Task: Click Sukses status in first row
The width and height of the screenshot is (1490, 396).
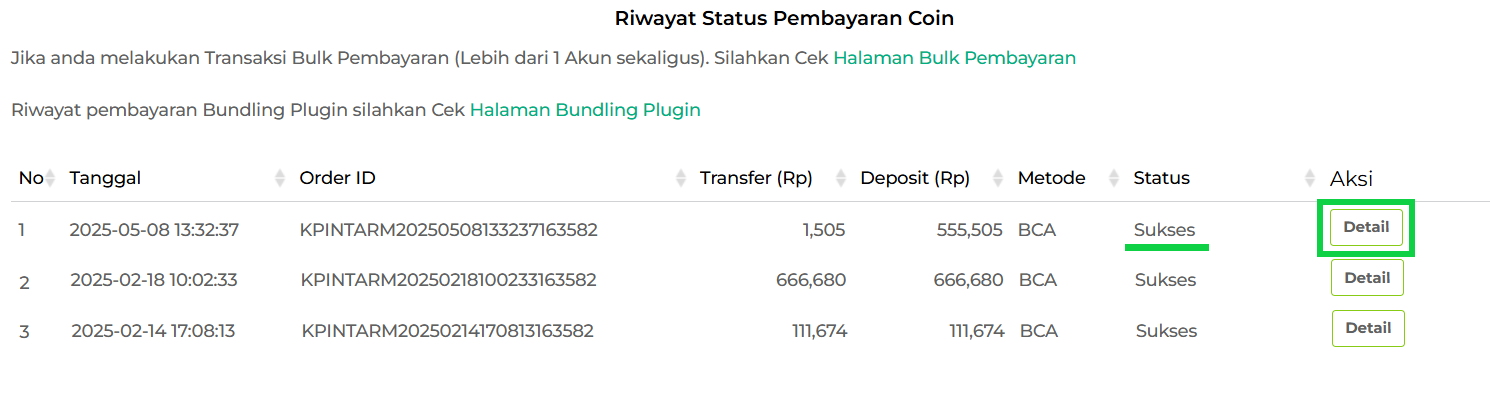Action: (1164, 230)
